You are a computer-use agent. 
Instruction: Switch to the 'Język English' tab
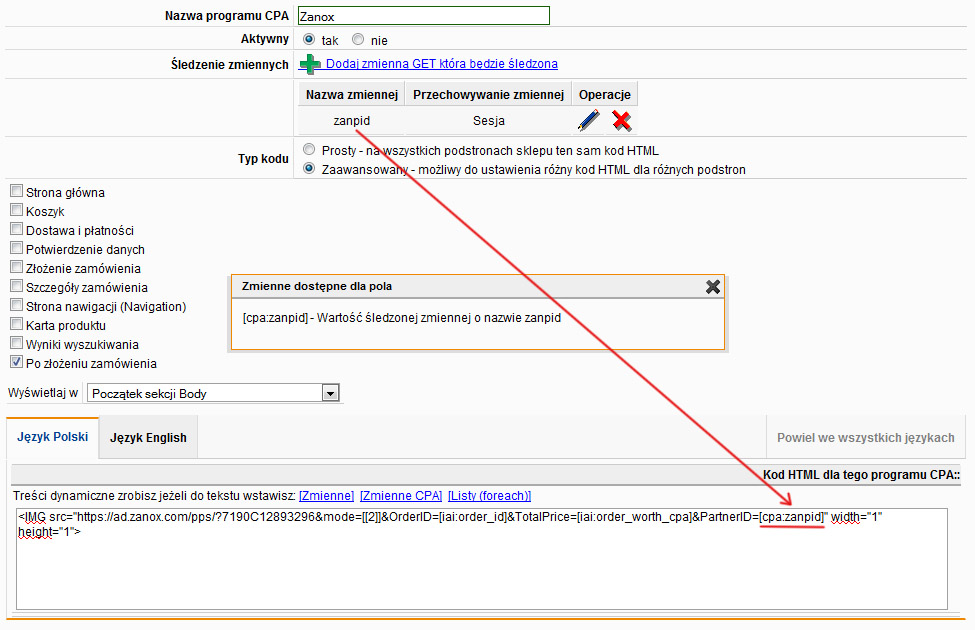(148, 437)
